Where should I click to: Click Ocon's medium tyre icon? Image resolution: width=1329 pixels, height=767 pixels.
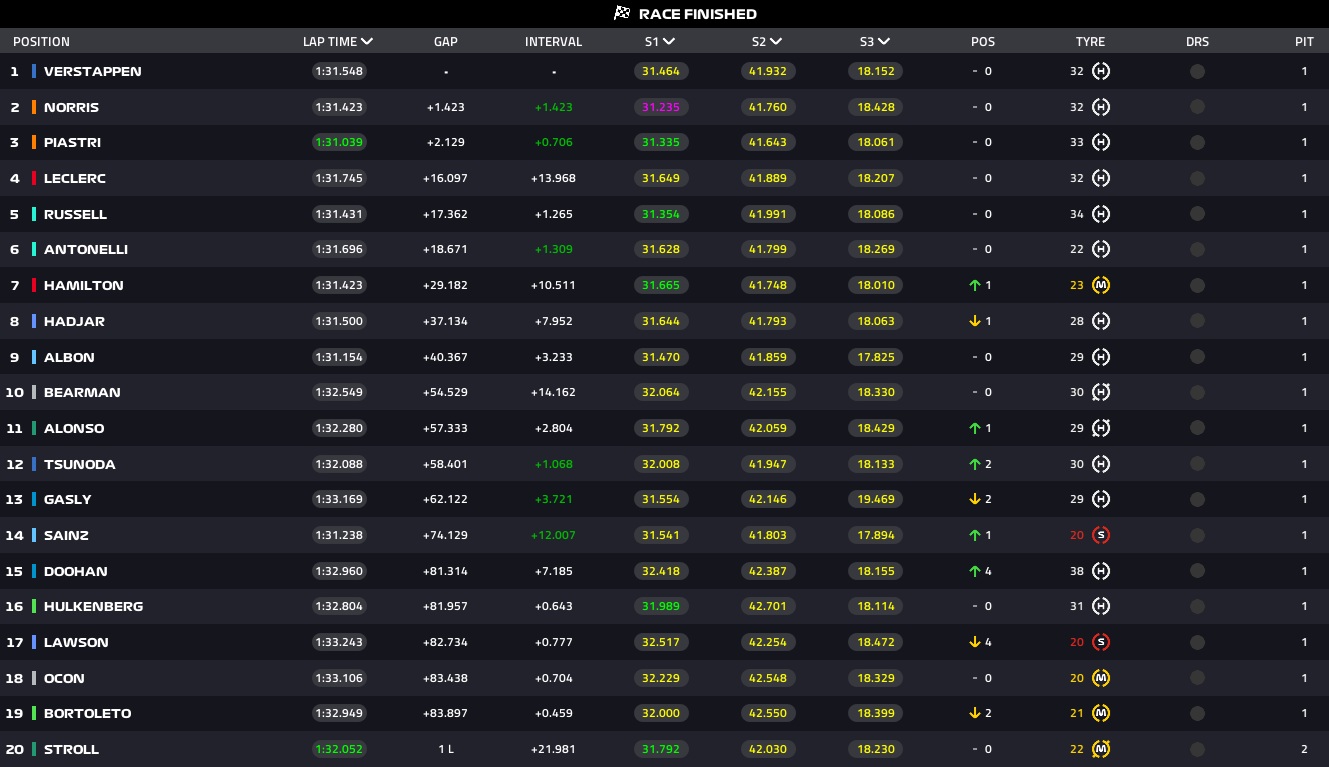click(1101, 678)
